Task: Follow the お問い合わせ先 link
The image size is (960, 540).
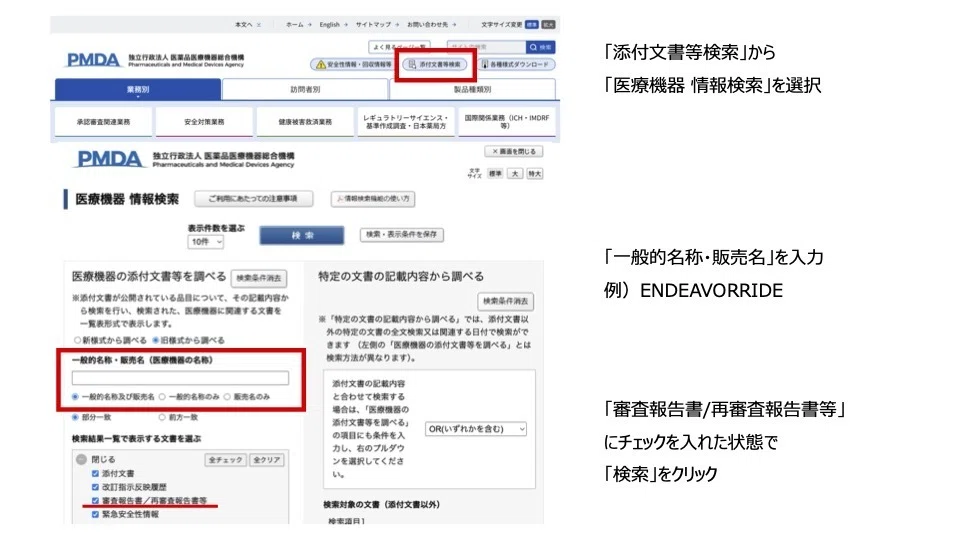Action: pos(432,24)
